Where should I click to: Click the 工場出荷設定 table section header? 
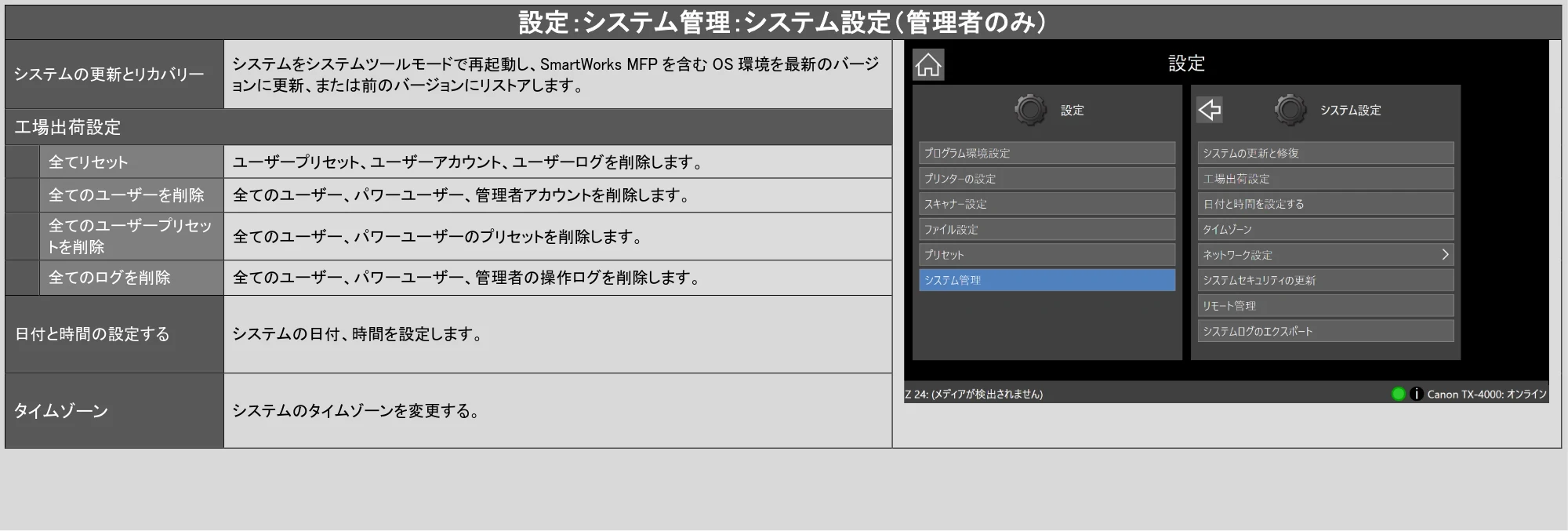(448, 127)
